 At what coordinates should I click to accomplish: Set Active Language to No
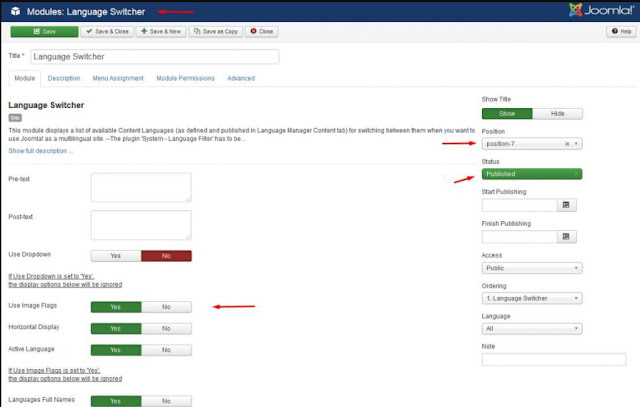tap(166, 350)
